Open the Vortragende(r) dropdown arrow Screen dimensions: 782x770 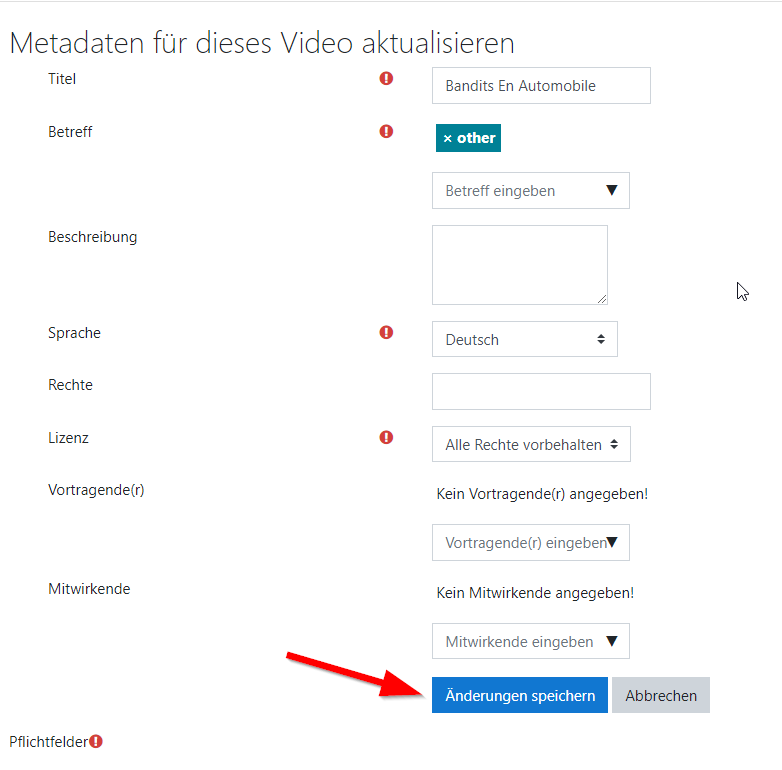pyautogui.click(x=612, y=542)
